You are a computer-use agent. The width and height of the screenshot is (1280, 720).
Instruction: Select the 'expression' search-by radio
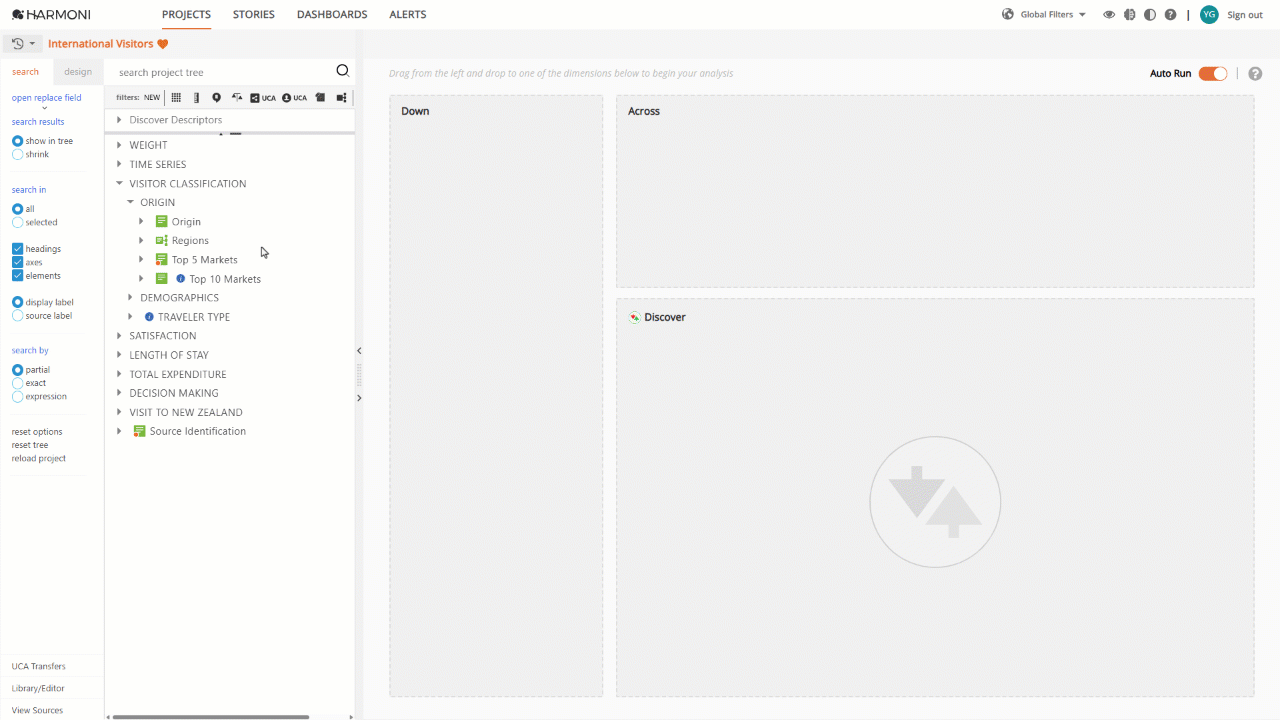click(x=17, y=397)
